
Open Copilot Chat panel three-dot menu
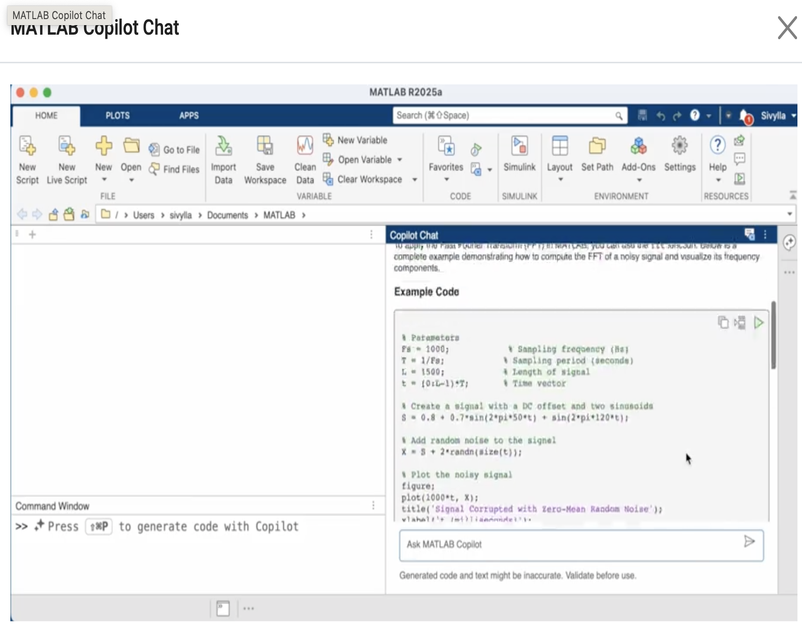pyautogui.click(x=765, y=235)
